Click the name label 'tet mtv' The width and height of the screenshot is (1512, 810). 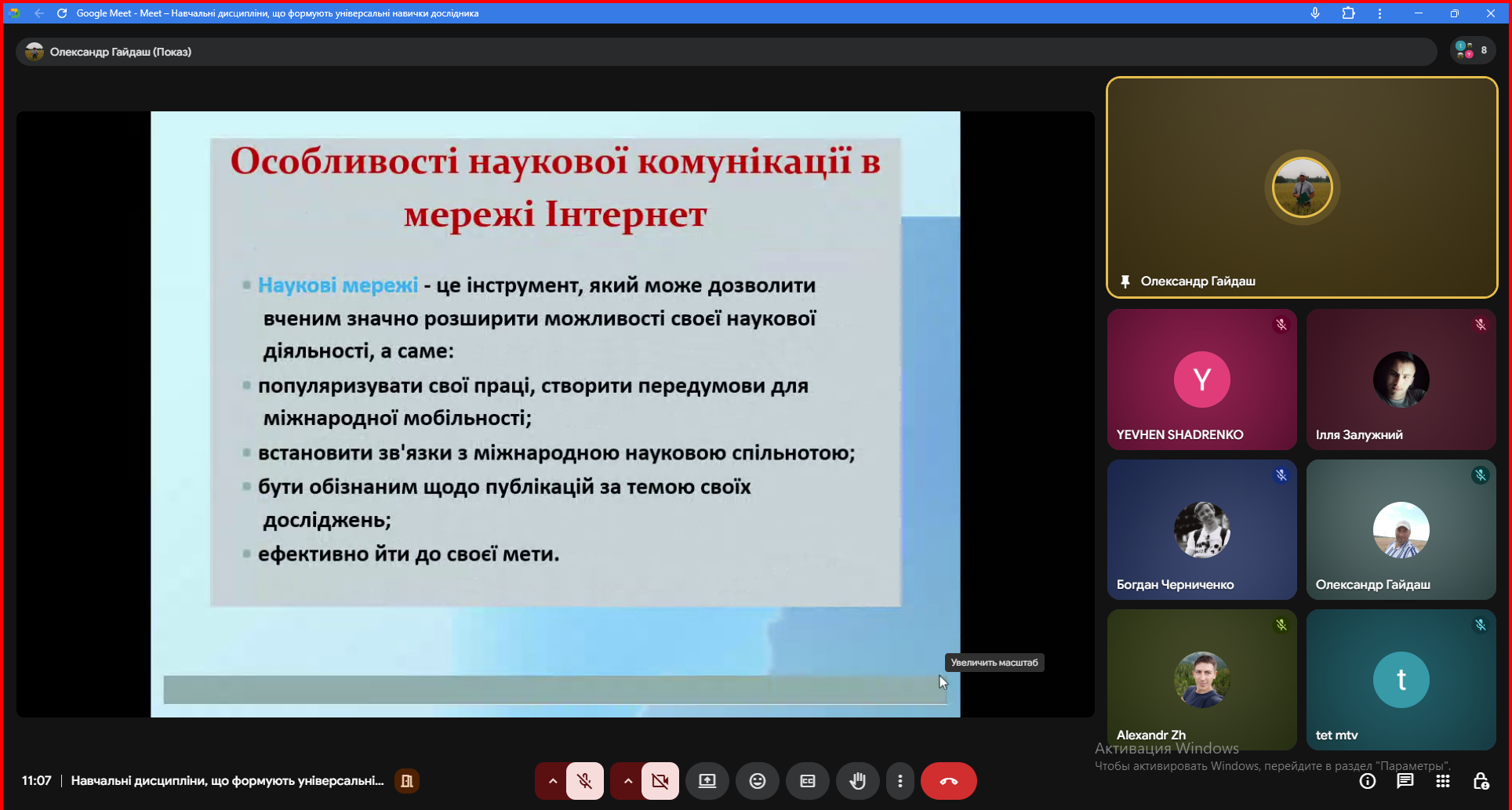(1336, 736)
